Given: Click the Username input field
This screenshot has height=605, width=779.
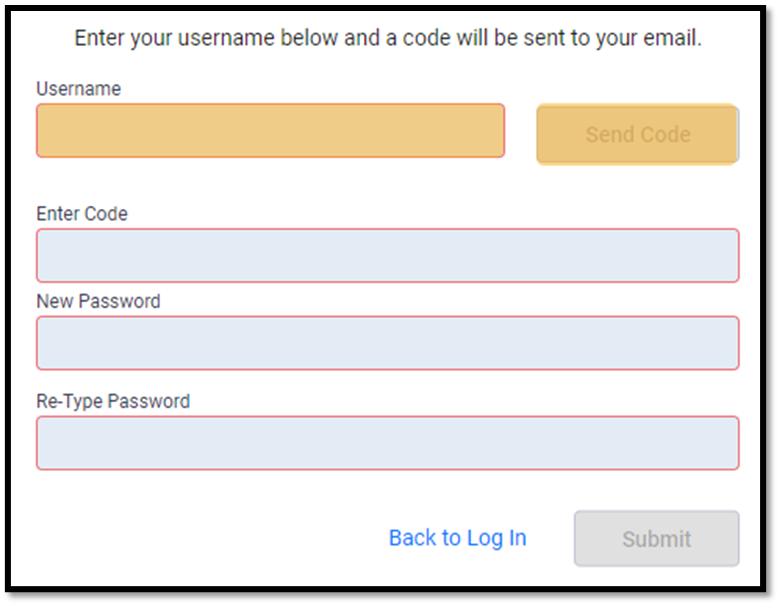Looking at the screenshot, I should click(x=270, y=131).
